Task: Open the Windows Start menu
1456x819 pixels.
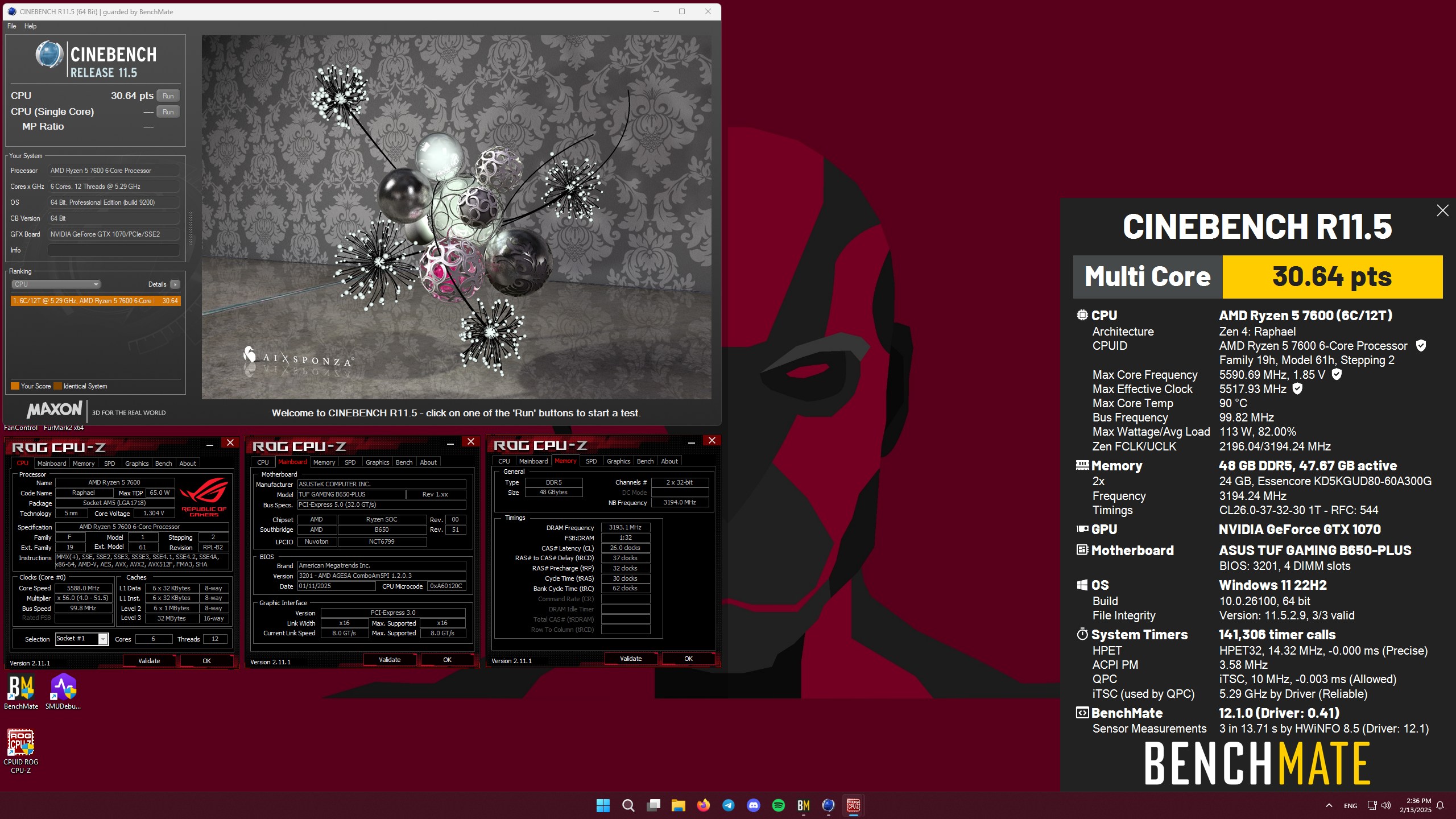Action: pos(603,805)
